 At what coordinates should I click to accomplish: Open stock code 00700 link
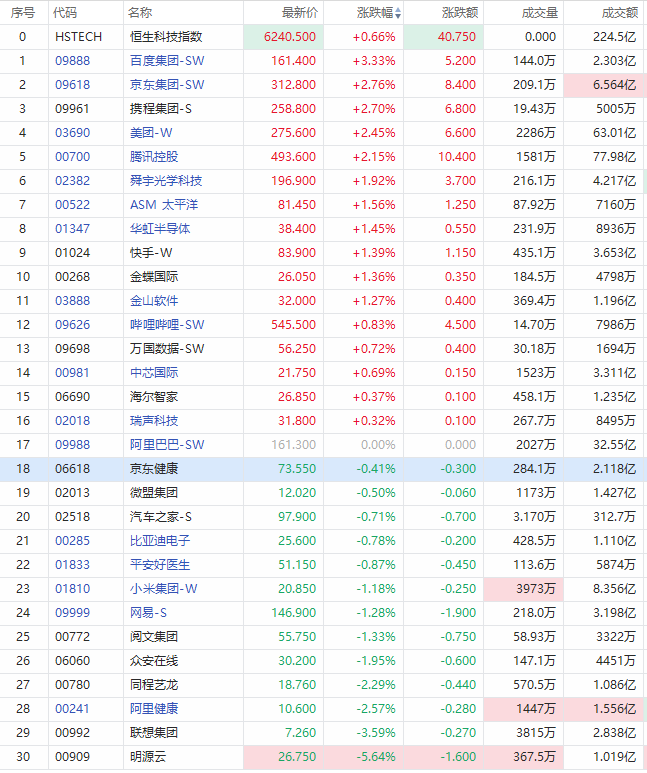click(x=72, y=157)
